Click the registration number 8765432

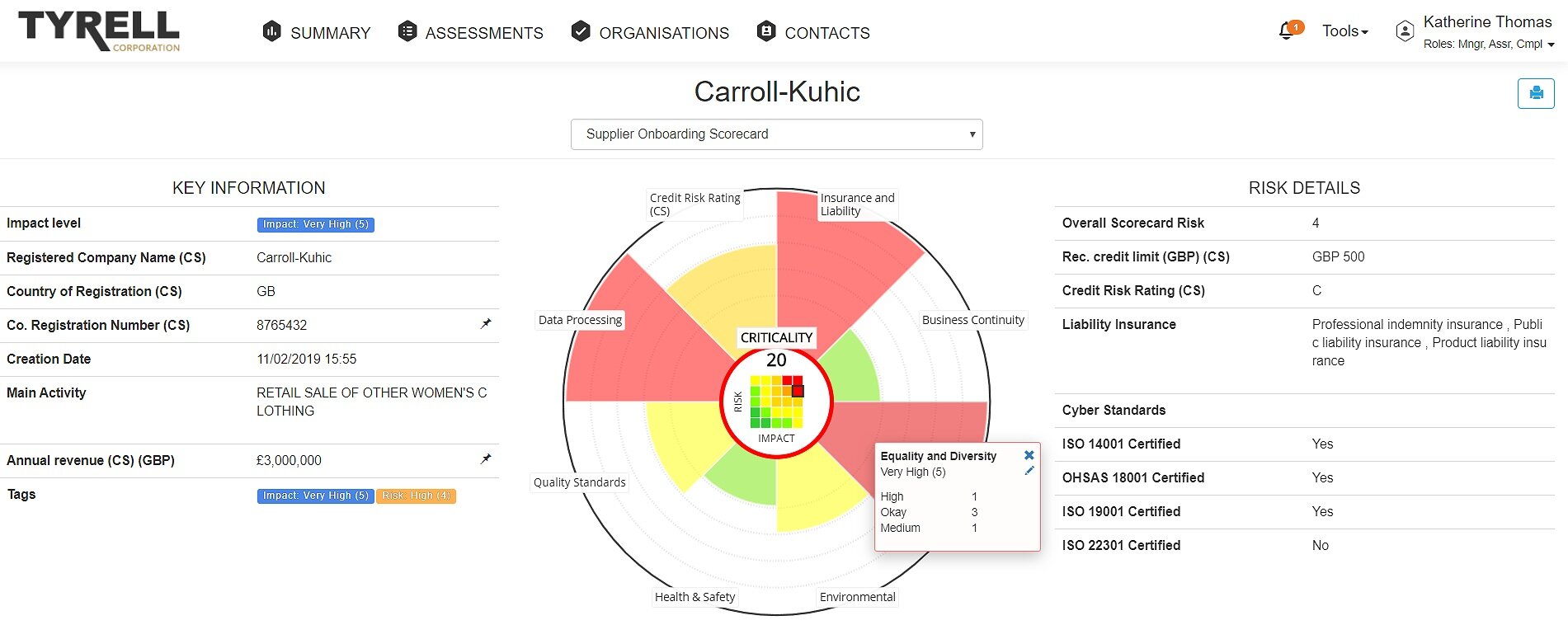coord(281,325)
